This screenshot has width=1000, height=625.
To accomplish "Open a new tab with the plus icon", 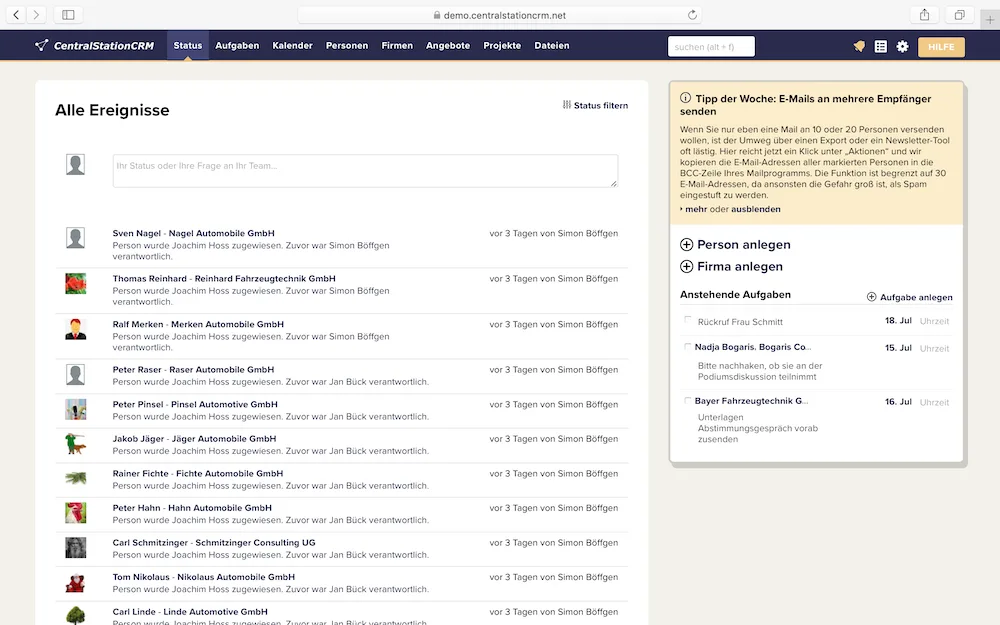I will coord(990,19).
